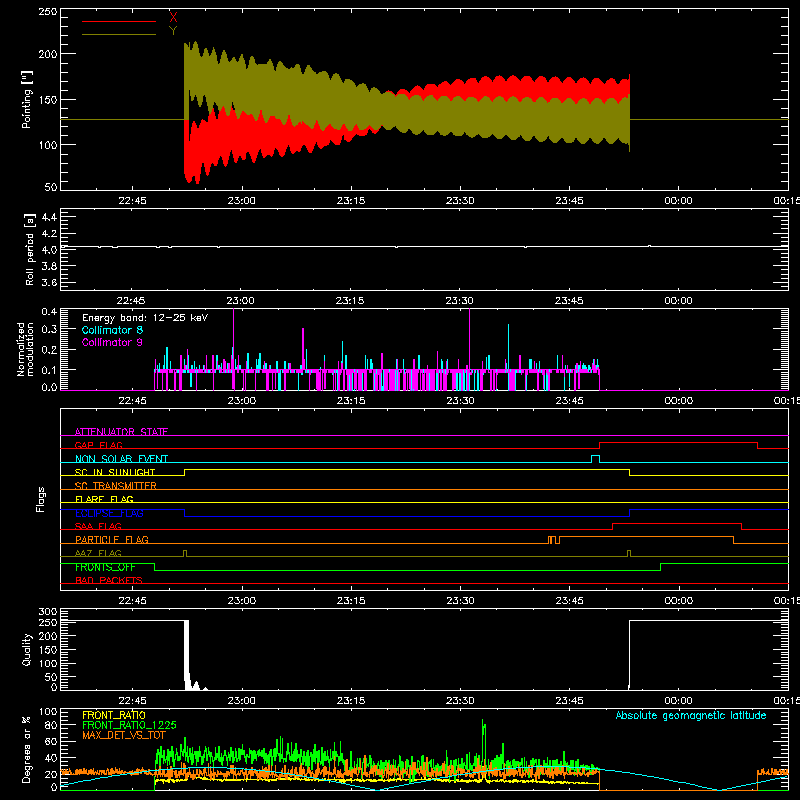The width and height of the screenshot is (800, 800).
Task: Click the 4.0 value on Roll period axis
Action: point(49,250)
